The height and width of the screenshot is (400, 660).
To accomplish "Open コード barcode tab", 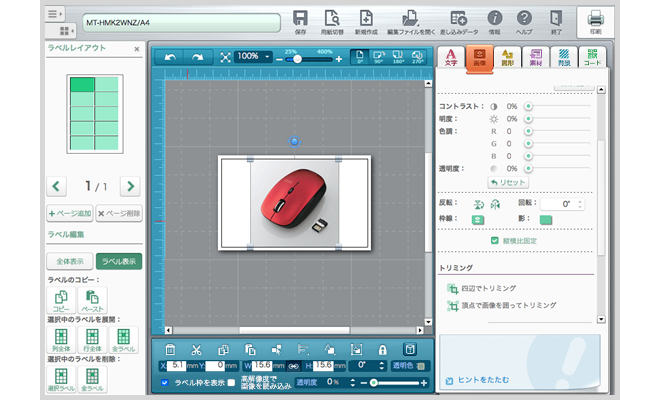I will click(x=592, y=58).
